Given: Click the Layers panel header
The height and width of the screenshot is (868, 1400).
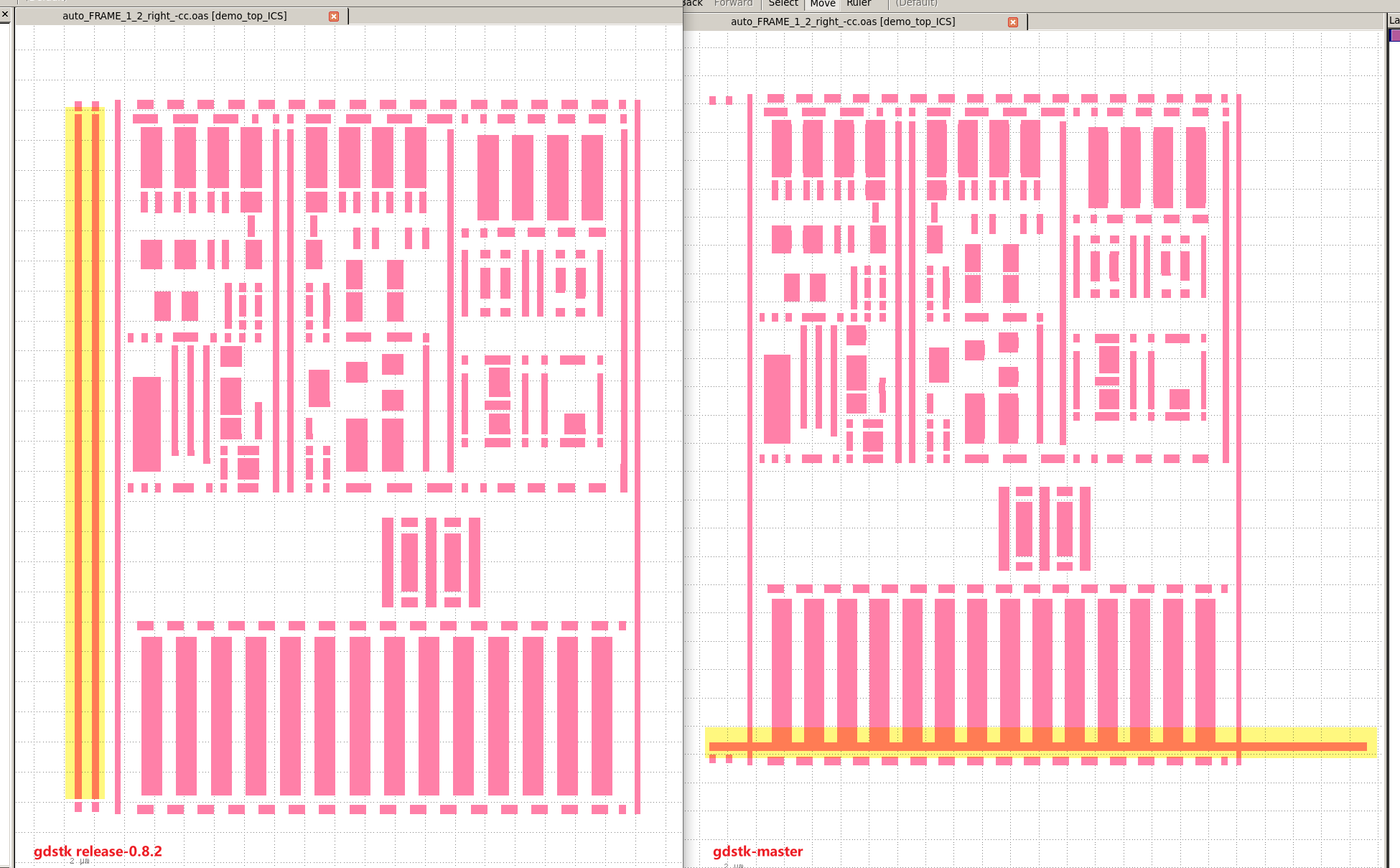Looking at the screenshot, I should point(1394,20).
